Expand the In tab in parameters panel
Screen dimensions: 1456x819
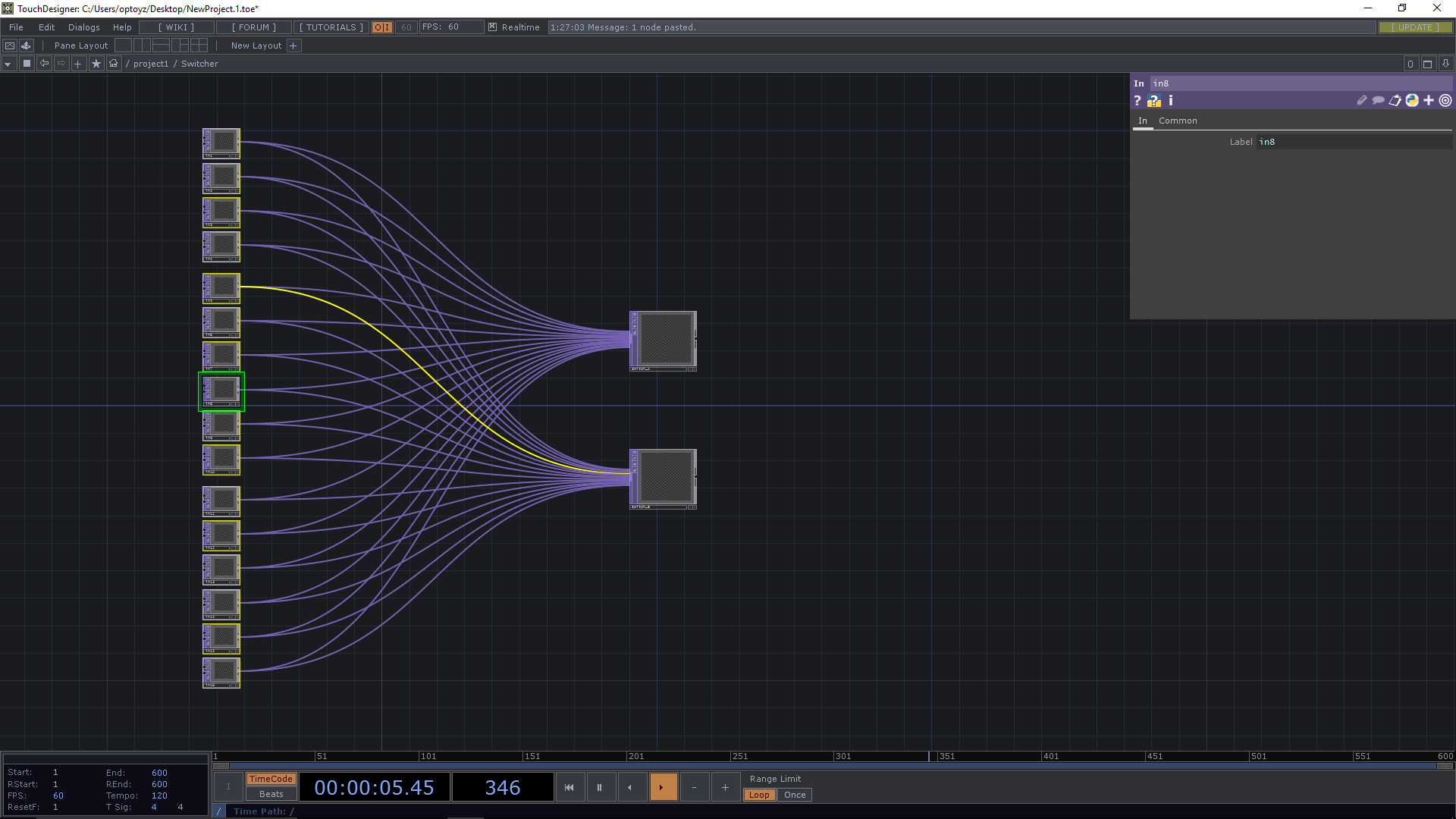(x=1143, y=120)
